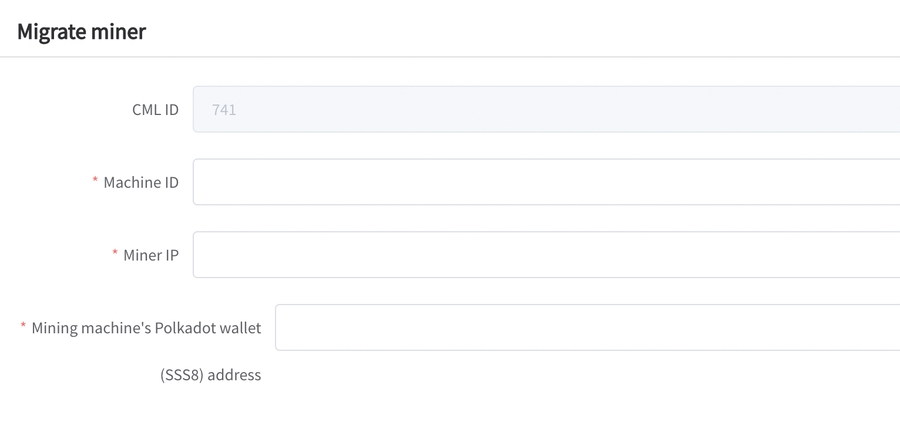Click the value 741 in CML ID
The image size is (900, 426).
[224, 110]
